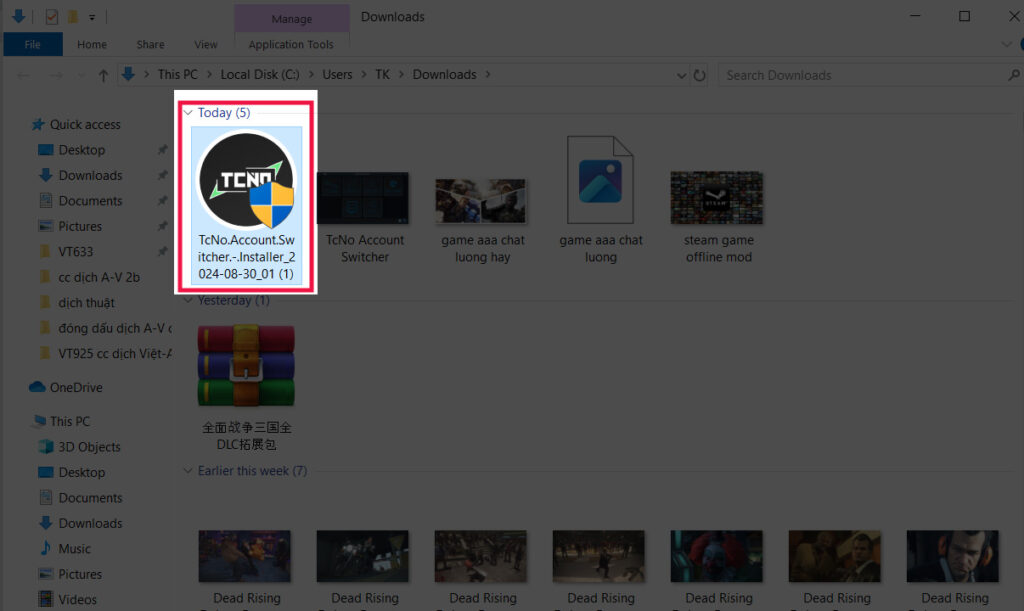Screen dimensions: 1024x611
Task: Switch to the Share ribbon tab
Action: coord(150,44)
